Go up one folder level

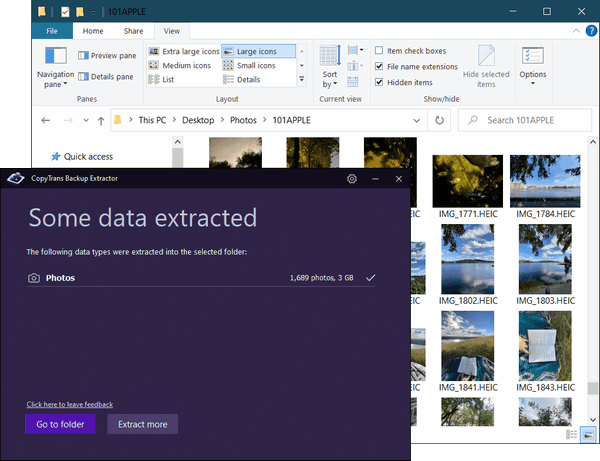pos(101,121)
